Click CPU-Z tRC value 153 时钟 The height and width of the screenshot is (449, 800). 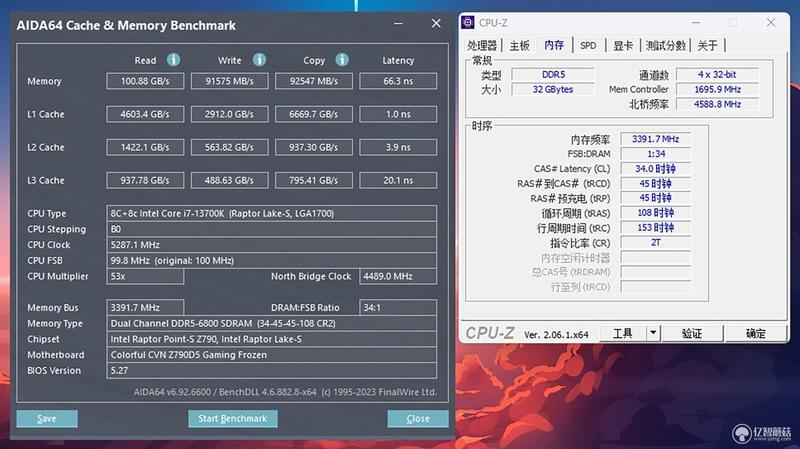coord(656,228)
